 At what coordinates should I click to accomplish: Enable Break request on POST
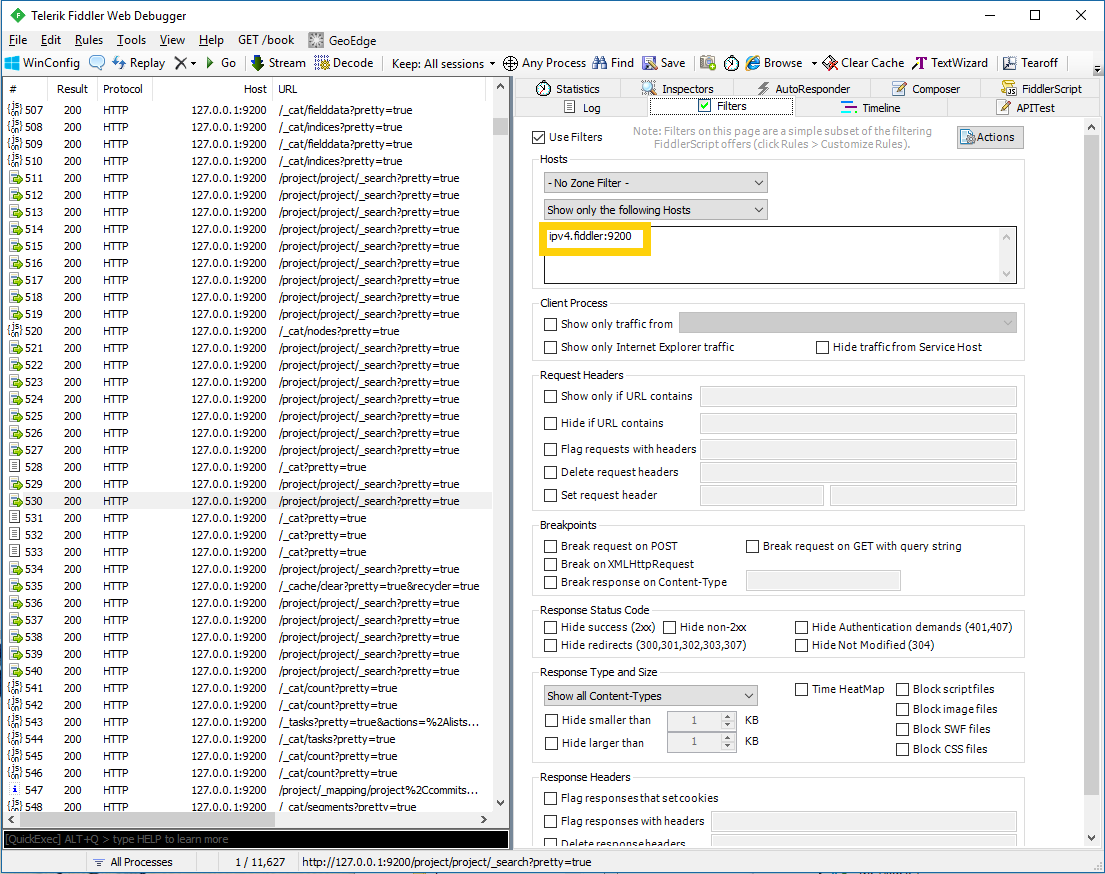coord(550,546)
